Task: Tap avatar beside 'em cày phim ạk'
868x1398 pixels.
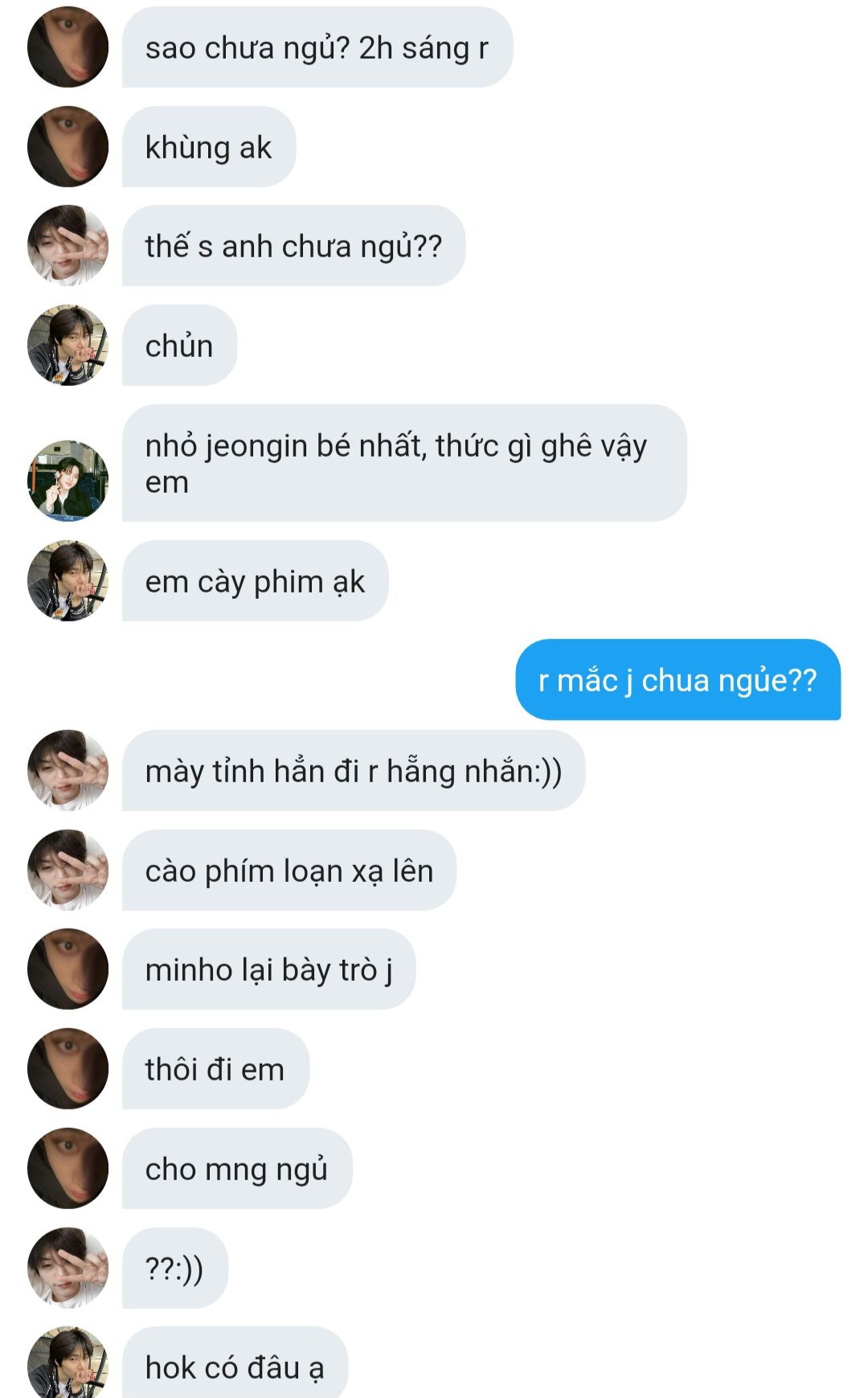Action: coord(68,580)
